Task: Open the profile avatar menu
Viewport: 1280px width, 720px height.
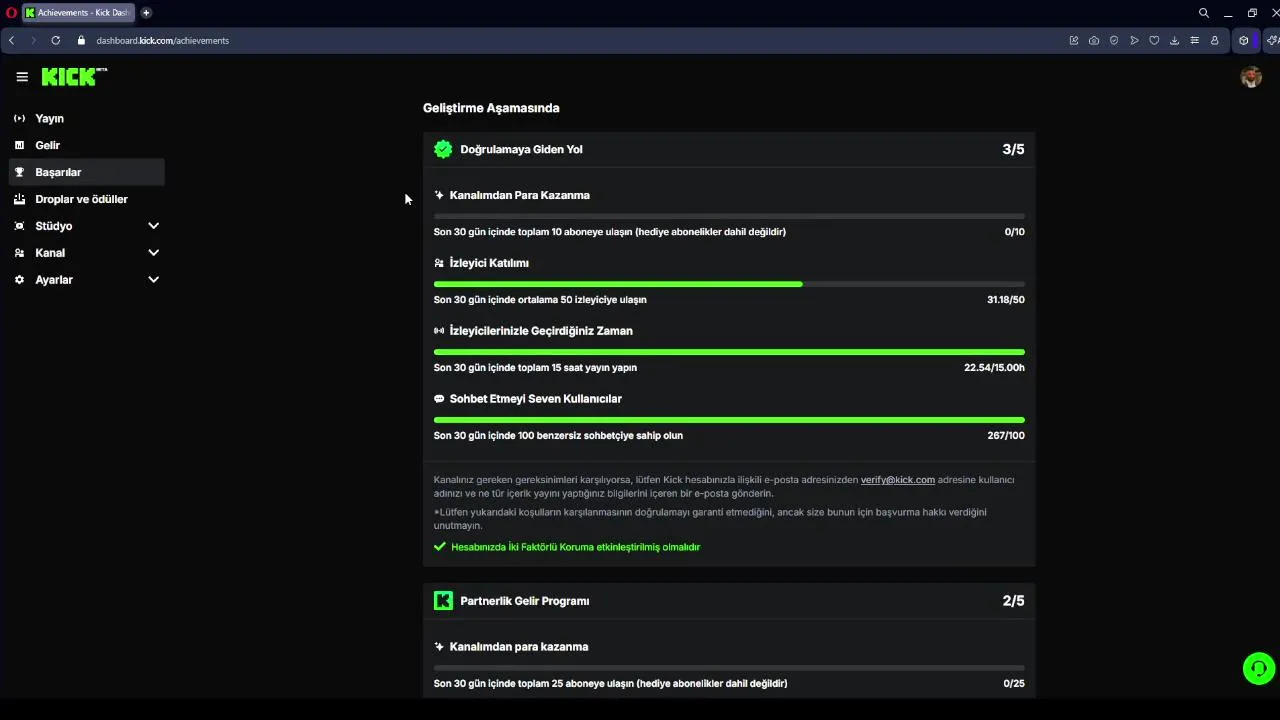Action: 1250,77
